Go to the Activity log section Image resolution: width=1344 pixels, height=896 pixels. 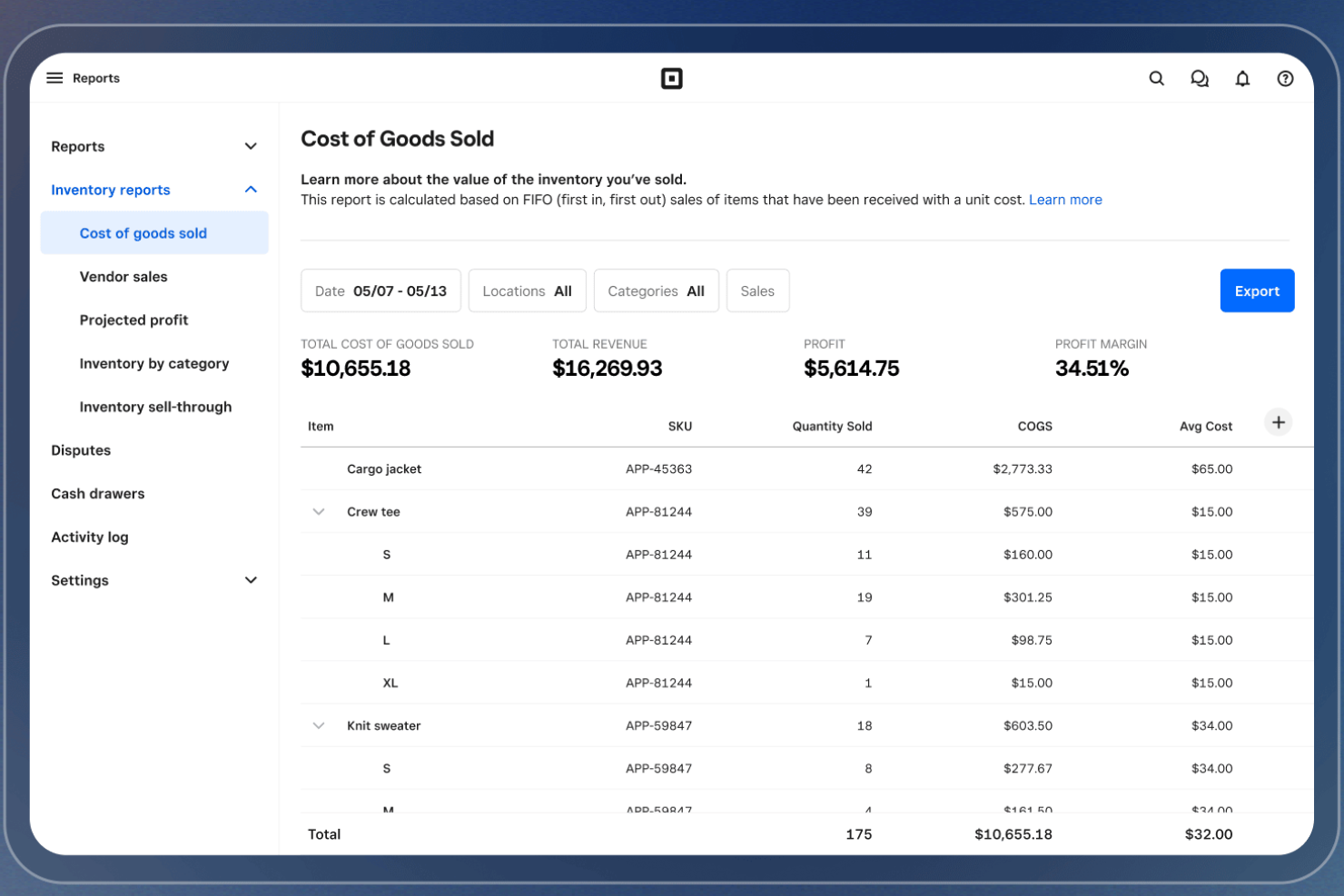coord(90,537)
